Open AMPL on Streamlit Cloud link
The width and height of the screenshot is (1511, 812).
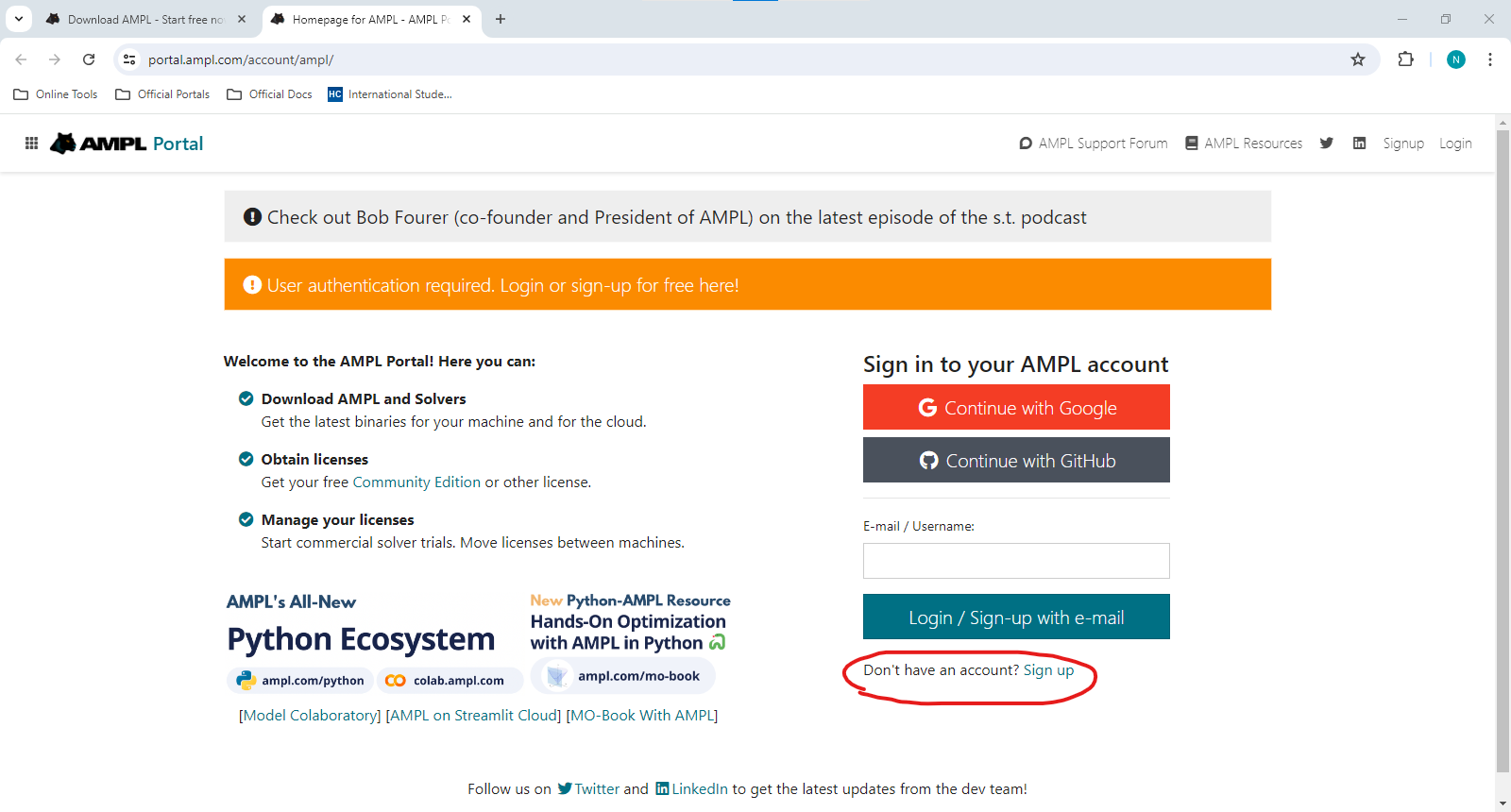473,716
